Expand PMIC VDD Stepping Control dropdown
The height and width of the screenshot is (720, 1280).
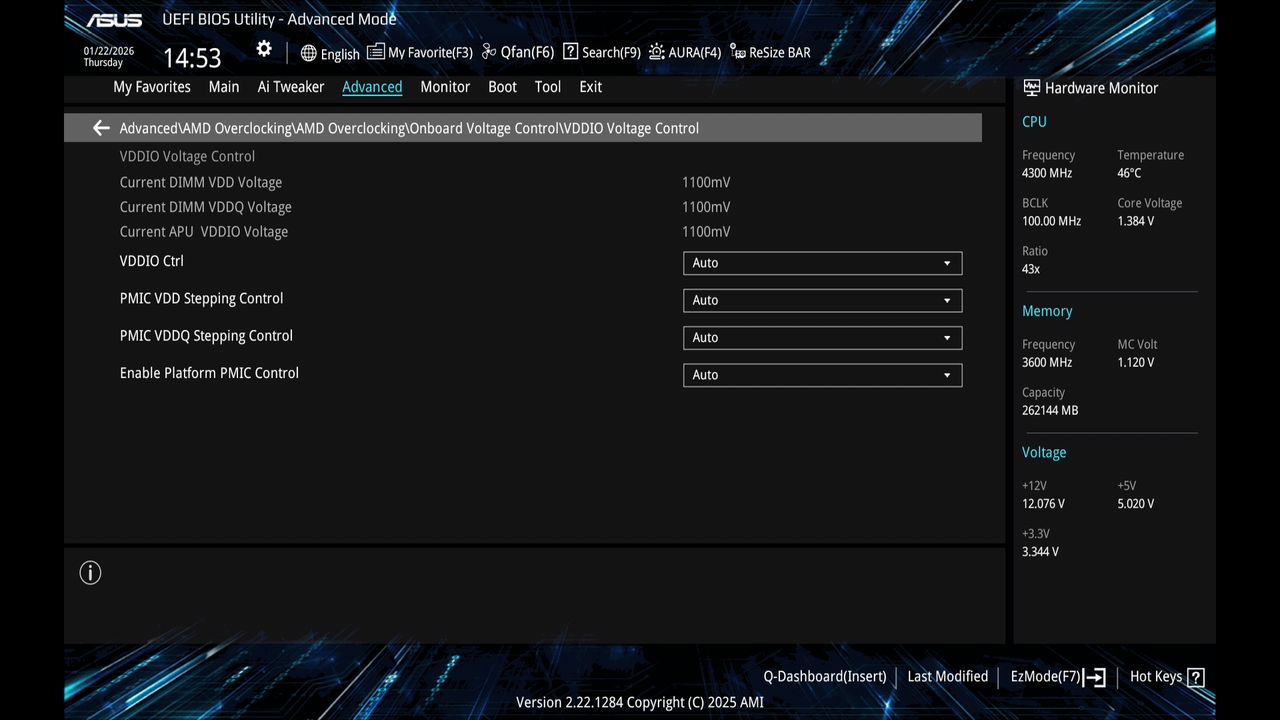coord(821,300)
